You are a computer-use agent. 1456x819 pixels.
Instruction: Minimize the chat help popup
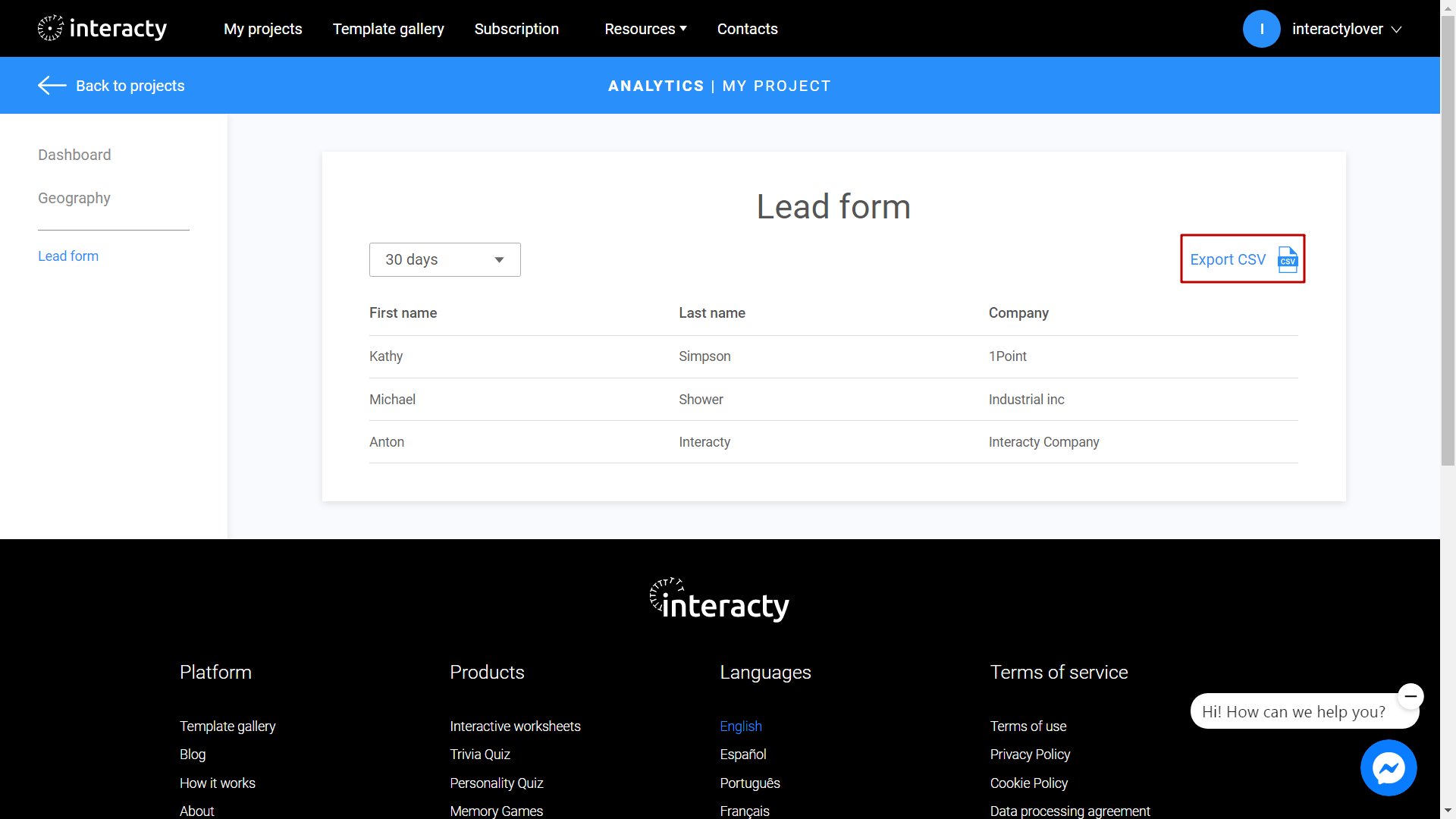coord(1410,695)
